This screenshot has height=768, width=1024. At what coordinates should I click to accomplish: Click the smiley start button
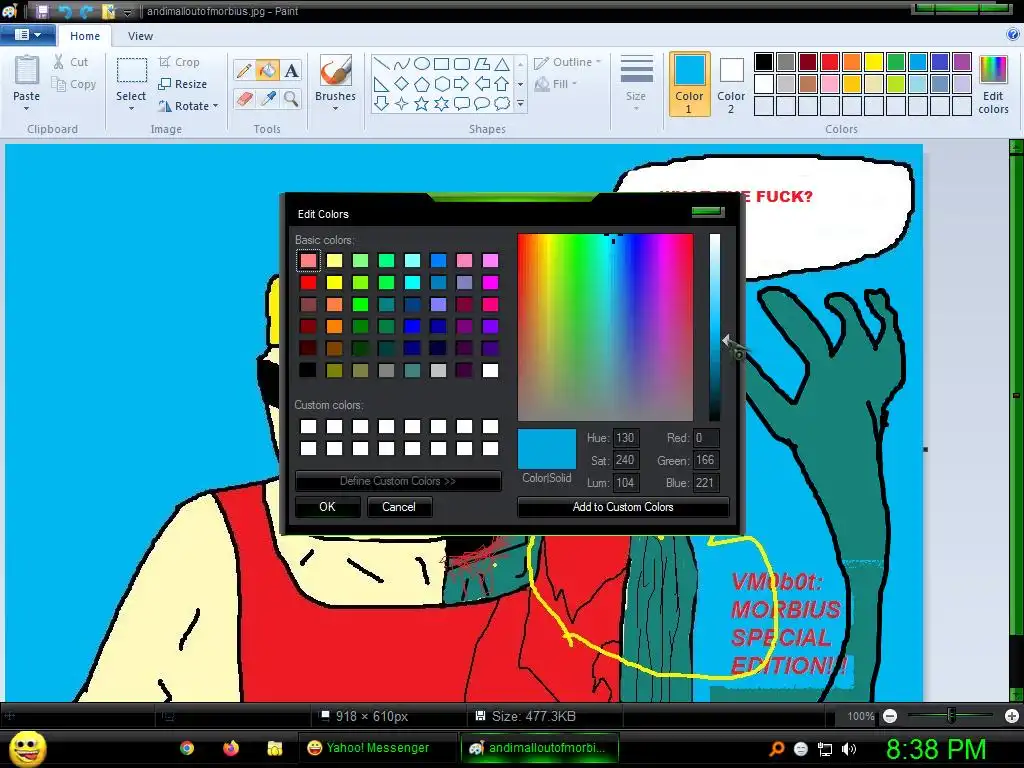click(27, 748)
